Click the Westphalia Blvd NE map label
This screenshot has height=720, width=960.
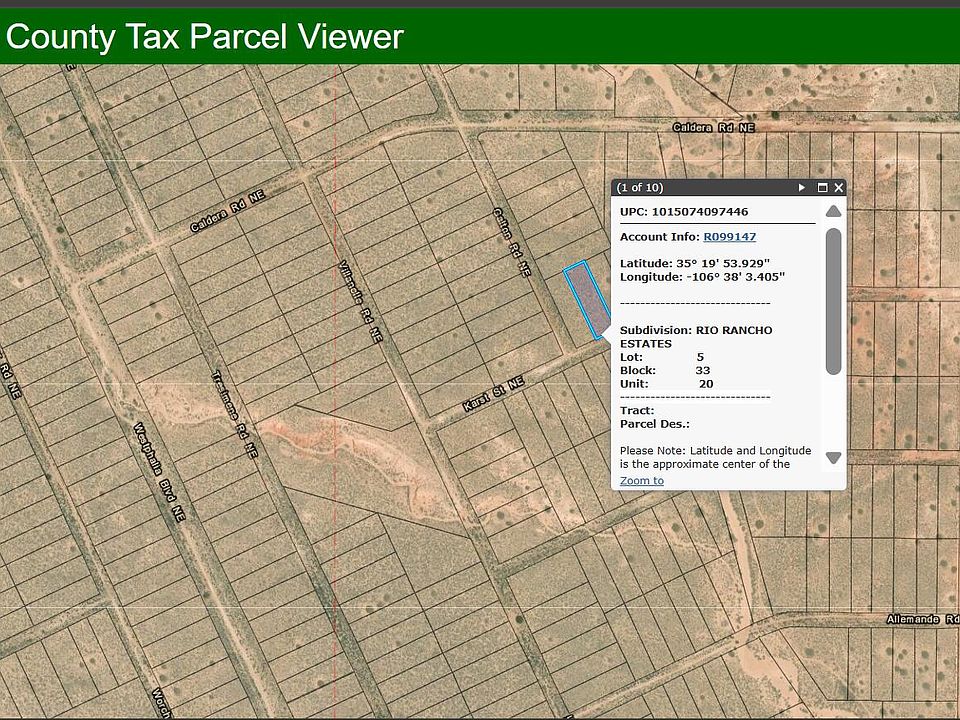pyautogui.click(x=159, y=472)
